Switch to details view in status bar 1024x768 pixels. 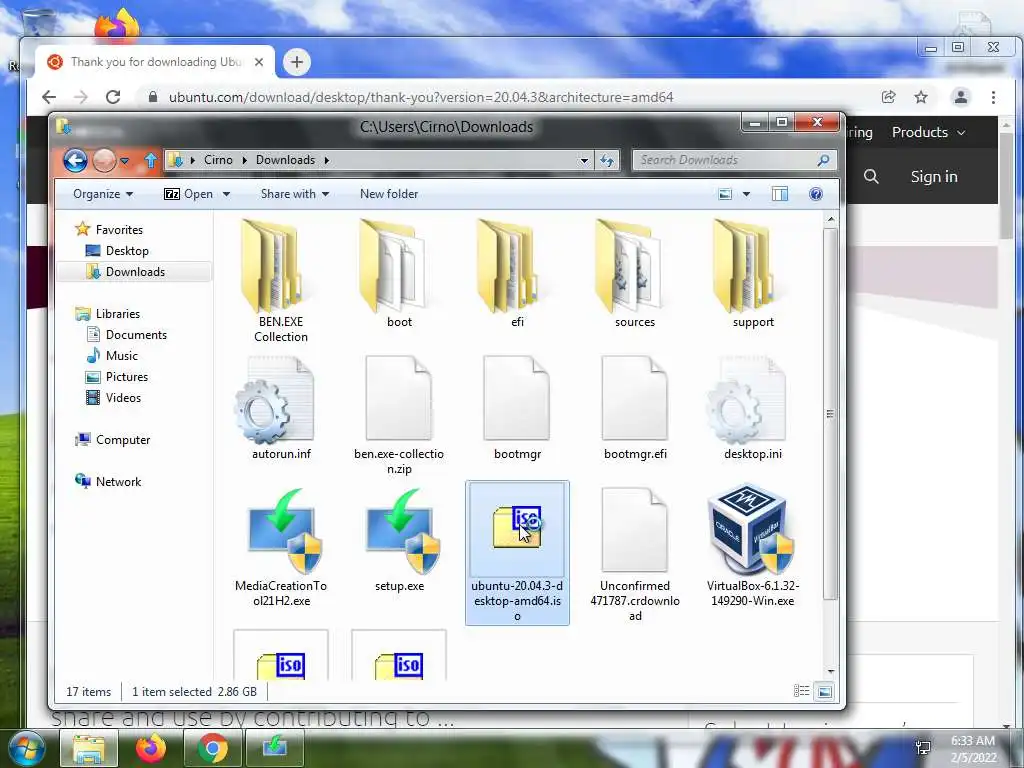801,691
